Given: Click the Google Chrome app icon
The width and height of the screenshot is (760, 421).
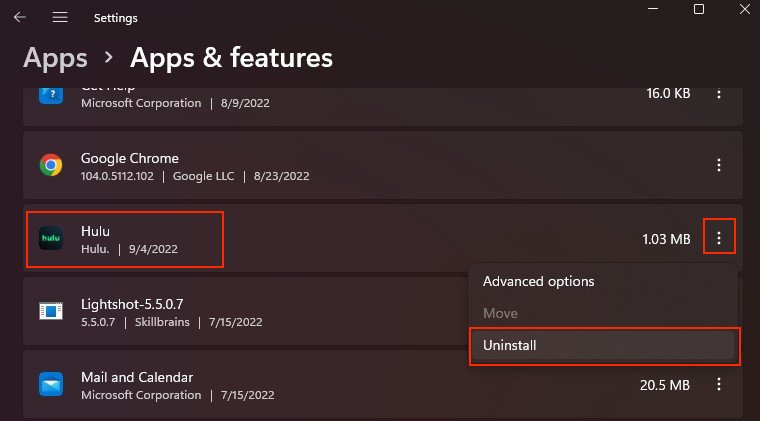Looking at the screenshot, I should click(51, 165).
